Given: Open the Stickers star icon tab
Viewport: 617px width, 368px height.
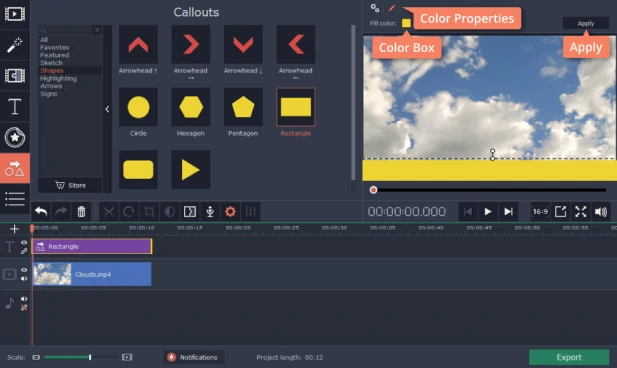Looking at the screenshot, I should pos(15,137).
